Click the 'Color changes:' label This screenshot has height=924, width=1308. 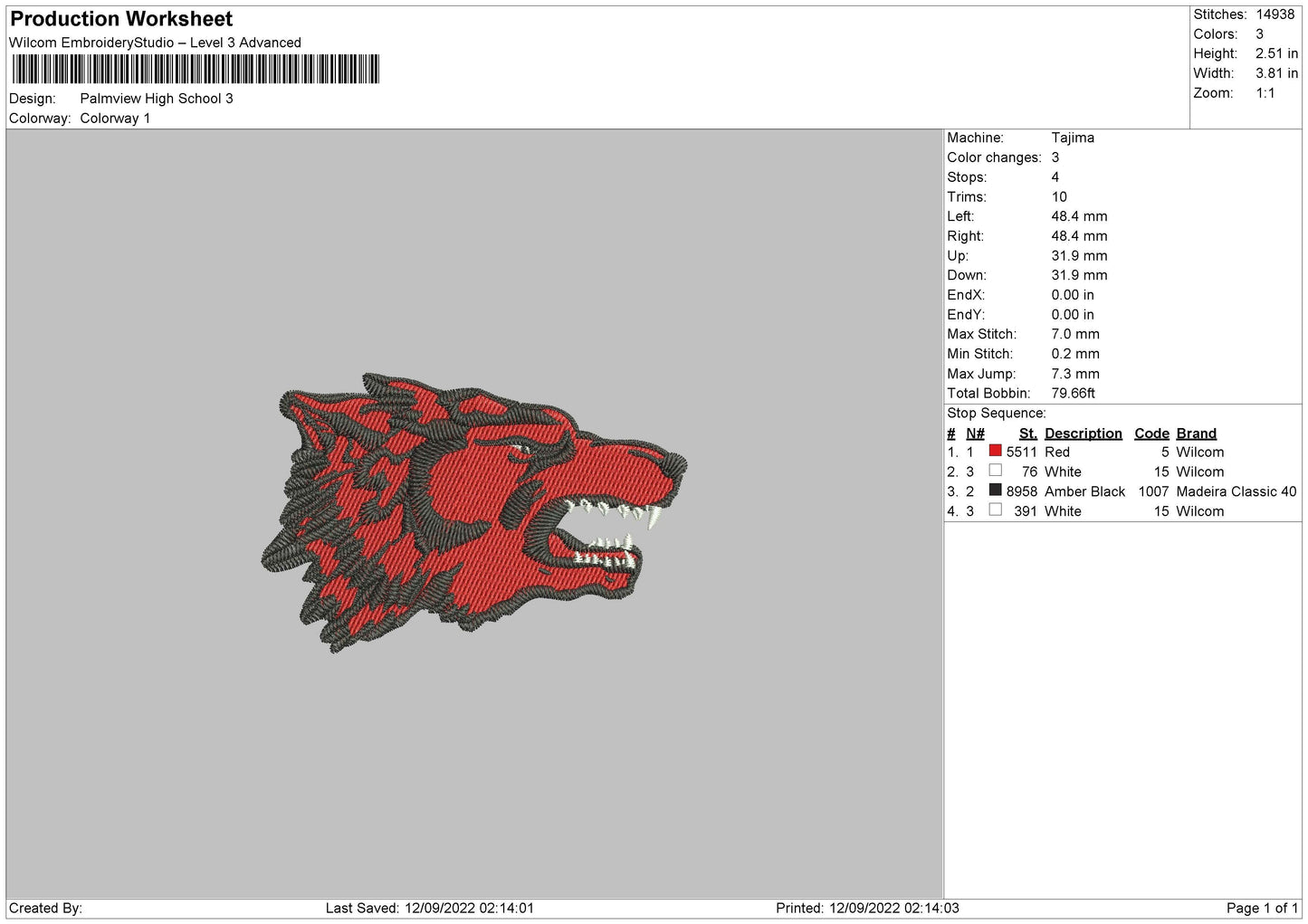point(994,157)
